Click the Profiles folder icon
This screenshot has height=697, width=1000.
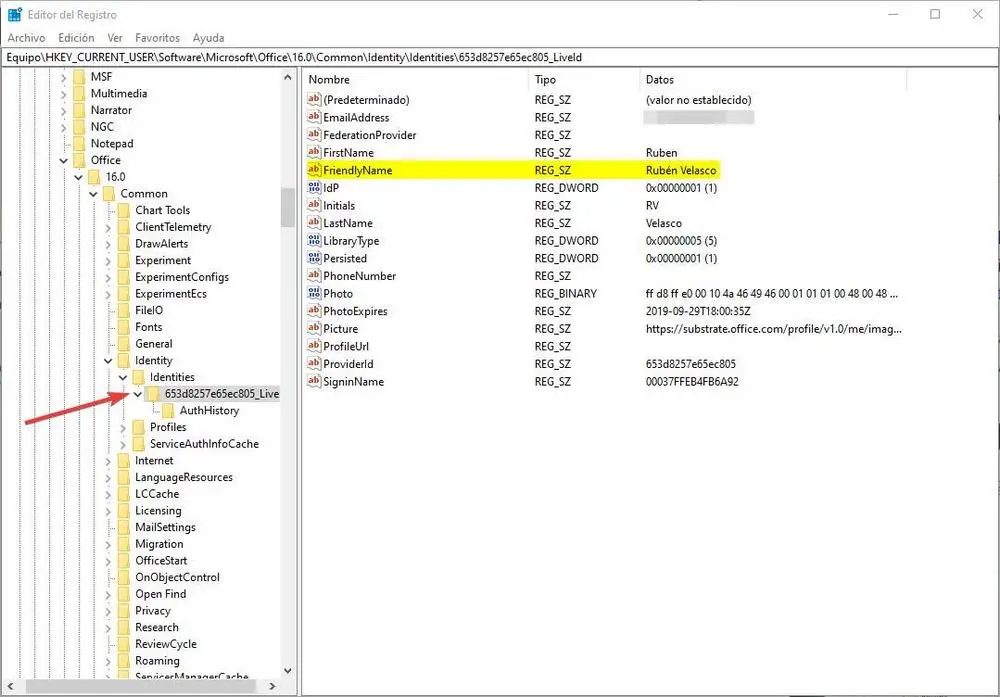tap(138, 427)
